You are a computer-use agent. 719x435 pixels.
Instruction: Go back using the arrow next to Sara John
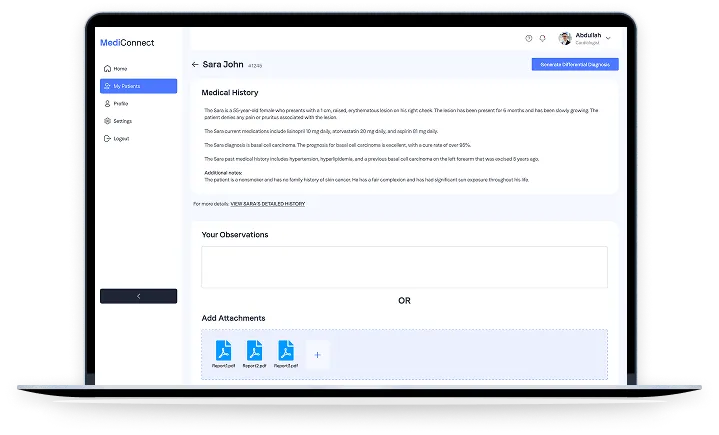195,65
